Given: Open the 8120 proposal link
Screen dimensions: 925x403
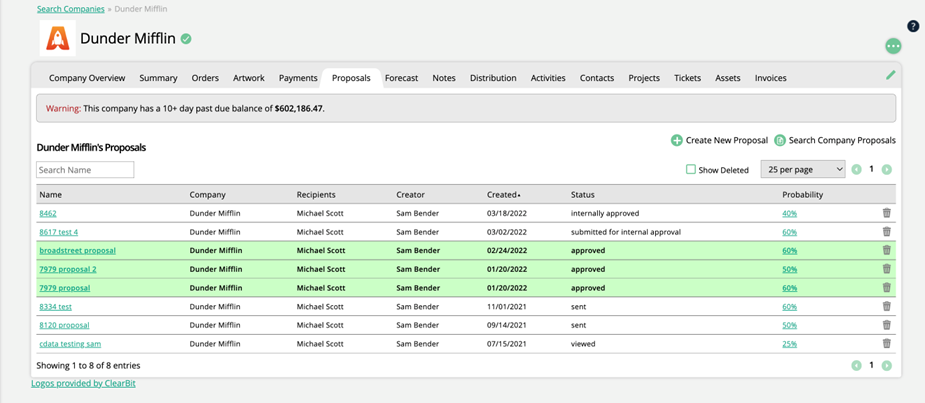Looking at the screenshot, I should coord(64,325).
